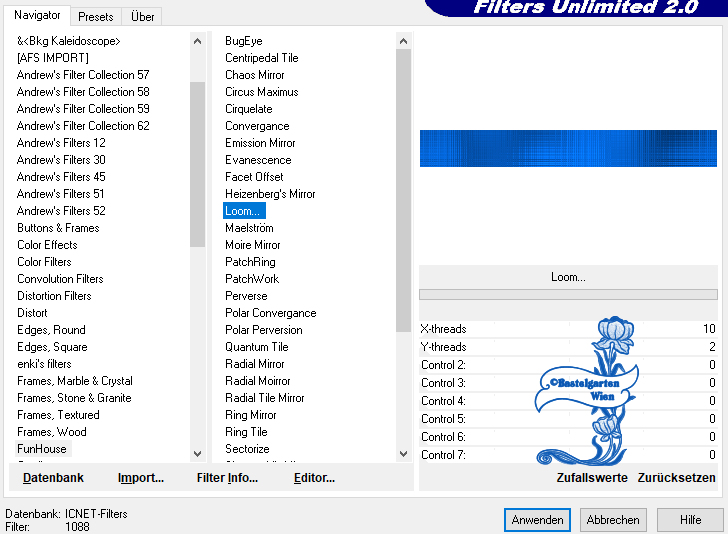Select the Navigator tab
Screen dimensions: 728x534
tap(37, 15)
